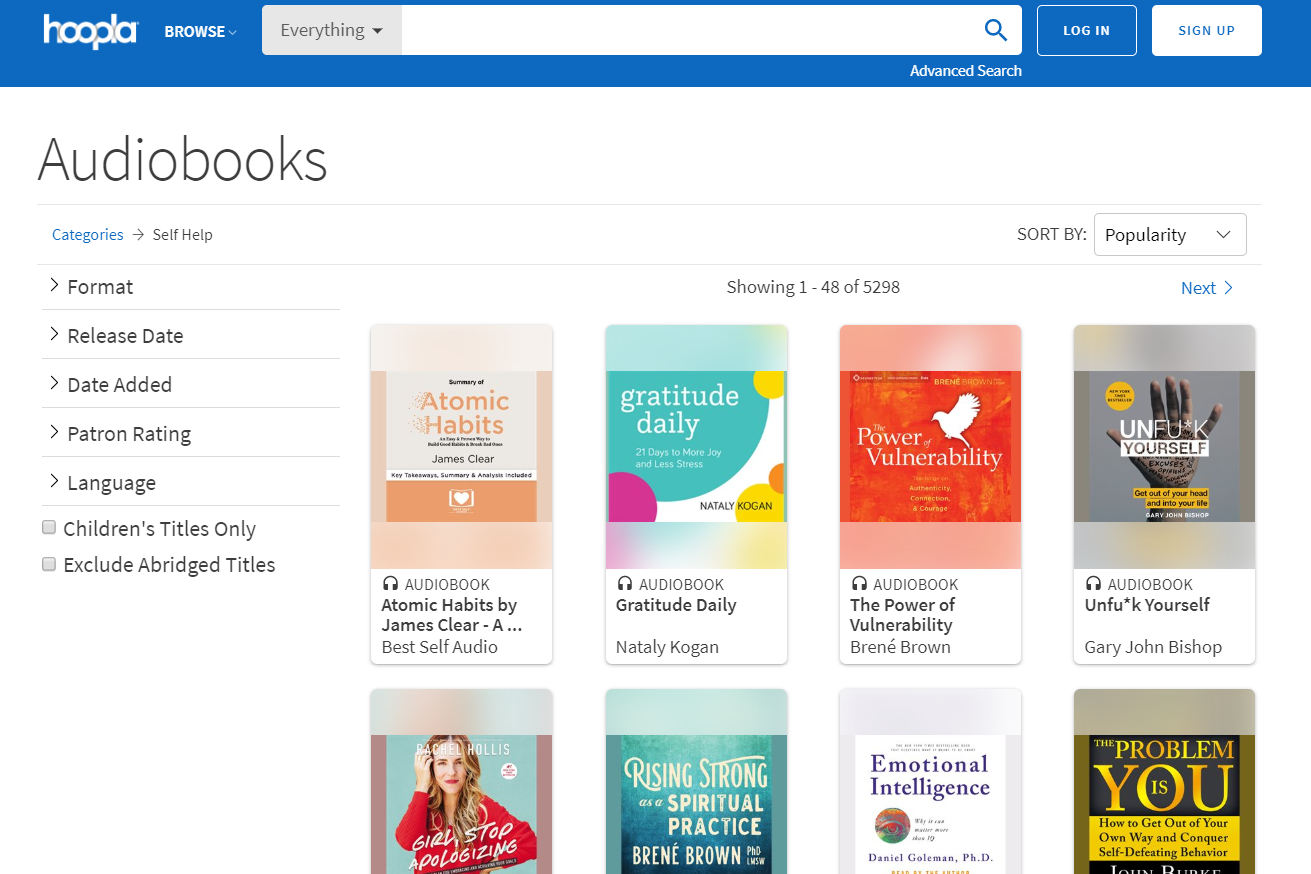1311x874 pixels.
Task: Expand the Release Date filter
Action: click(124, 336)
